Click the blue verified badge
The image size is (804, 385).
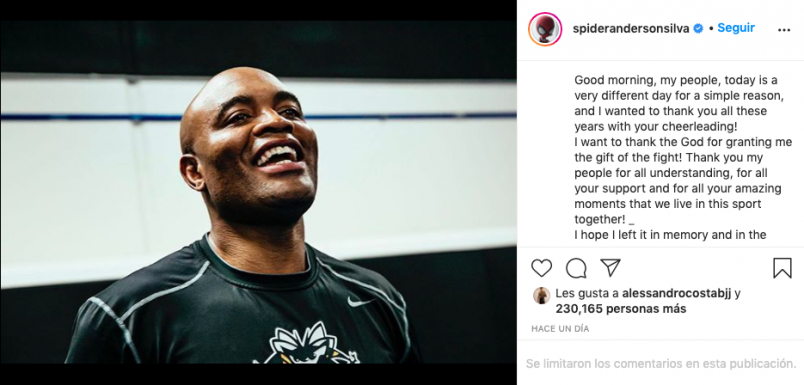pyautogui.click(x=698, y=29)
